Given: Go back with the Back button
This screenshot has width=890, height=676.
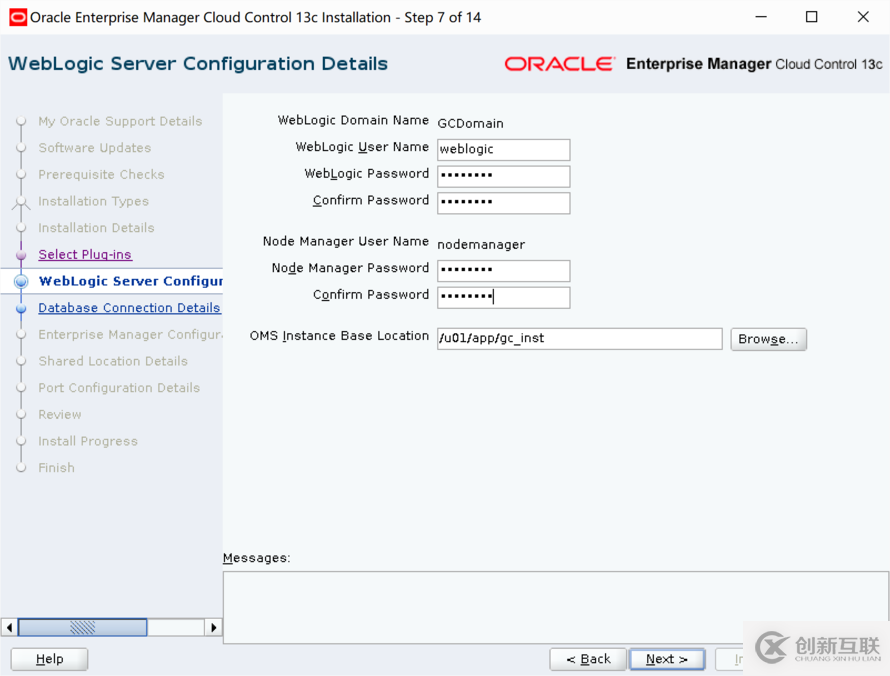Looking at the screenshot, I should click(x=588, y=659).
